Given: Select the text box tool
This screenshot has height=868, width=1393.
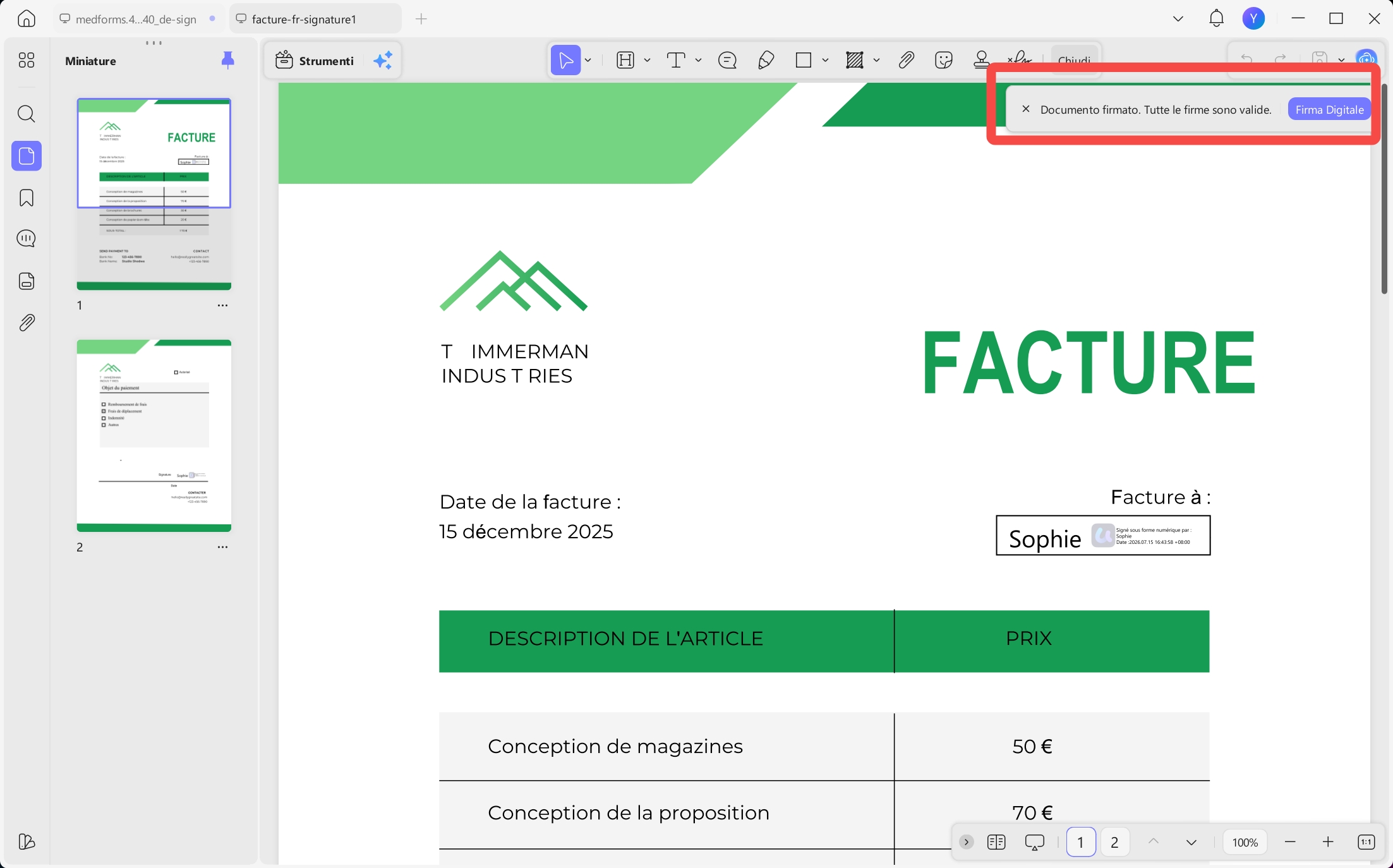Looking at the screenshot, I should click(676, 61).
